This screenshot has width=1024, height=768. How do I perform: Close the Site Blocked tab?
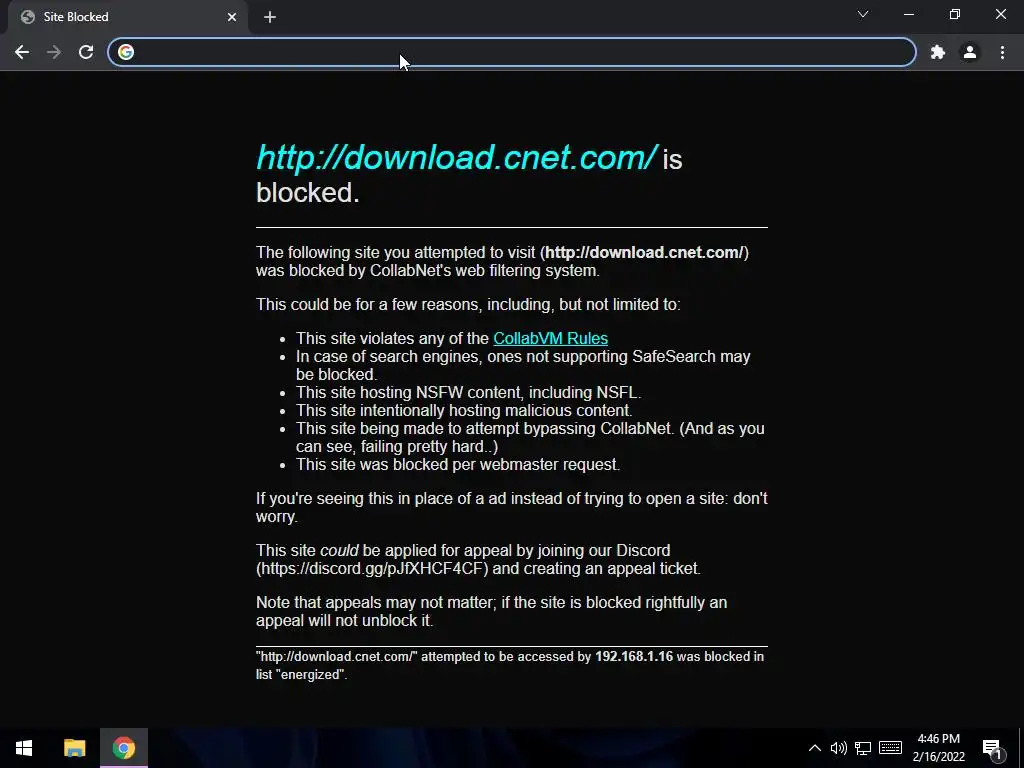point(232,17)
